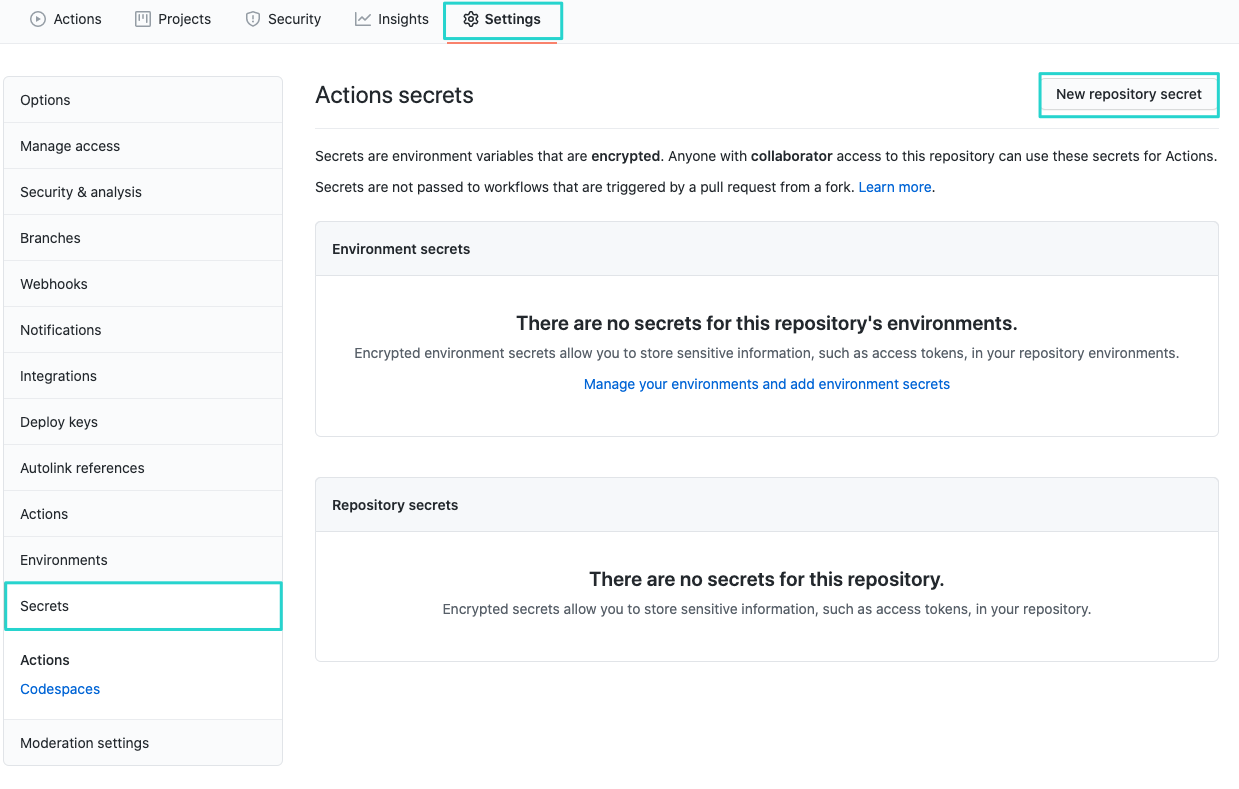Open the Webhooks section
Screen dimensions: 1239x789
pos(53,283)
